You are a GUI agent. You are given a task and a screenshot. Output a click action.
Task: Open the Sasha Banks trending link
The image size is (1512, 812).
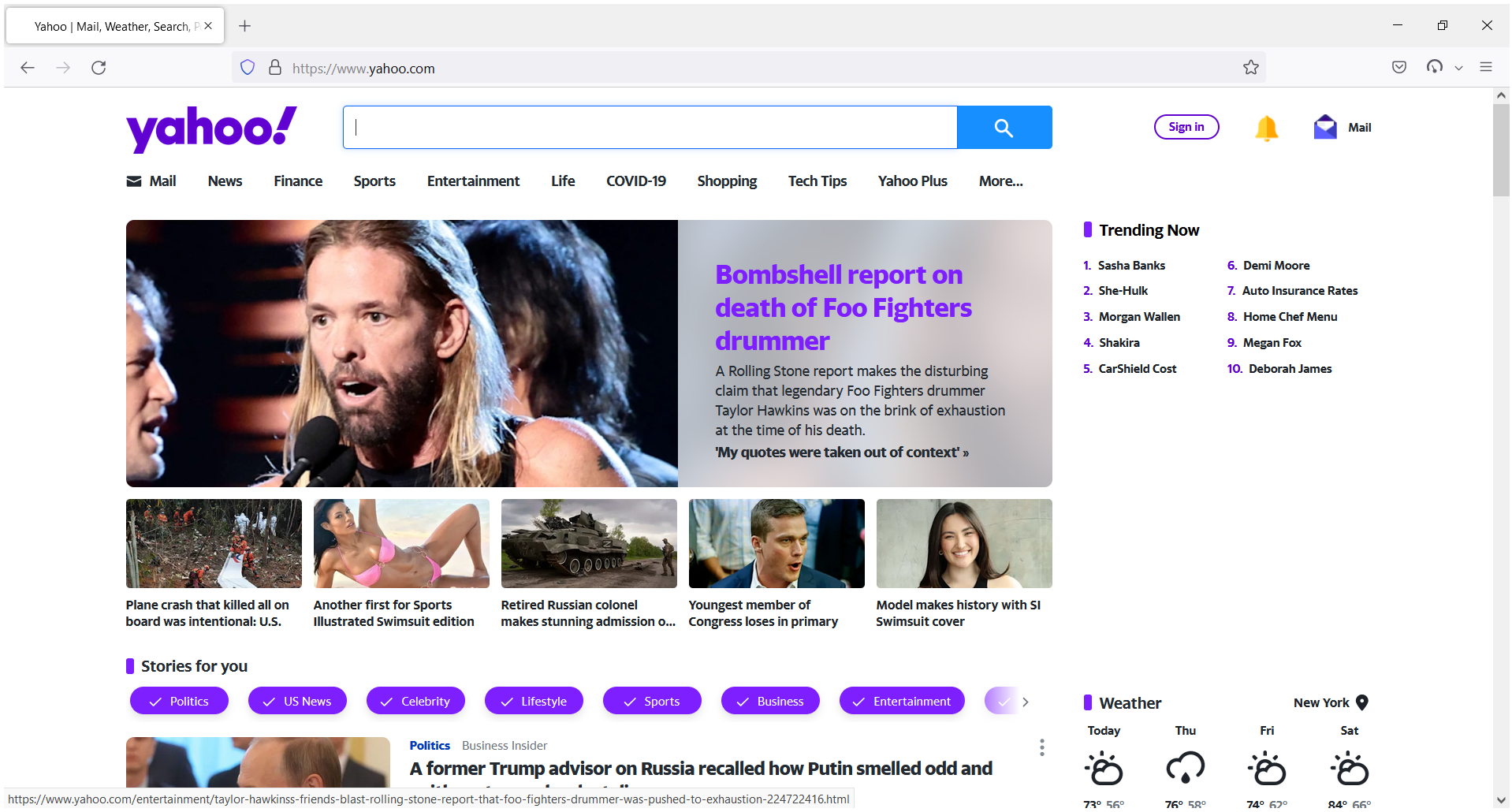(1131, 265)
